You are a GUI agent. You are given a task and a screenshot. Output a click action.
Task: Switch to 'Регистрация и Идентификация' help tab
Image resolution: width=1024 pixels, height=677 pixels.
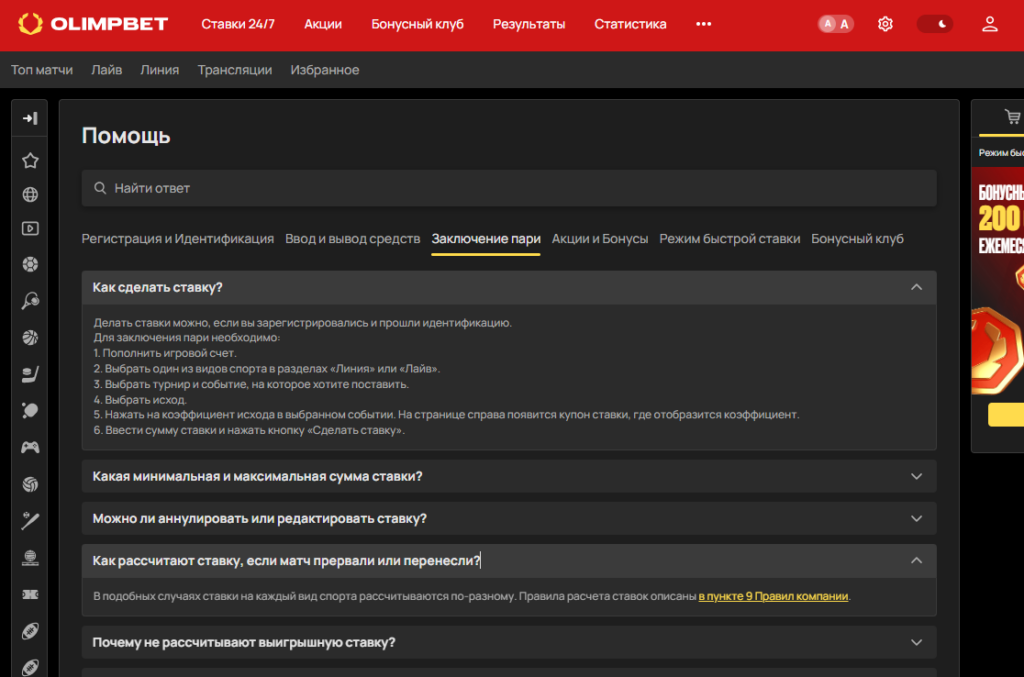pyautogui.click(x=178, y=239)
